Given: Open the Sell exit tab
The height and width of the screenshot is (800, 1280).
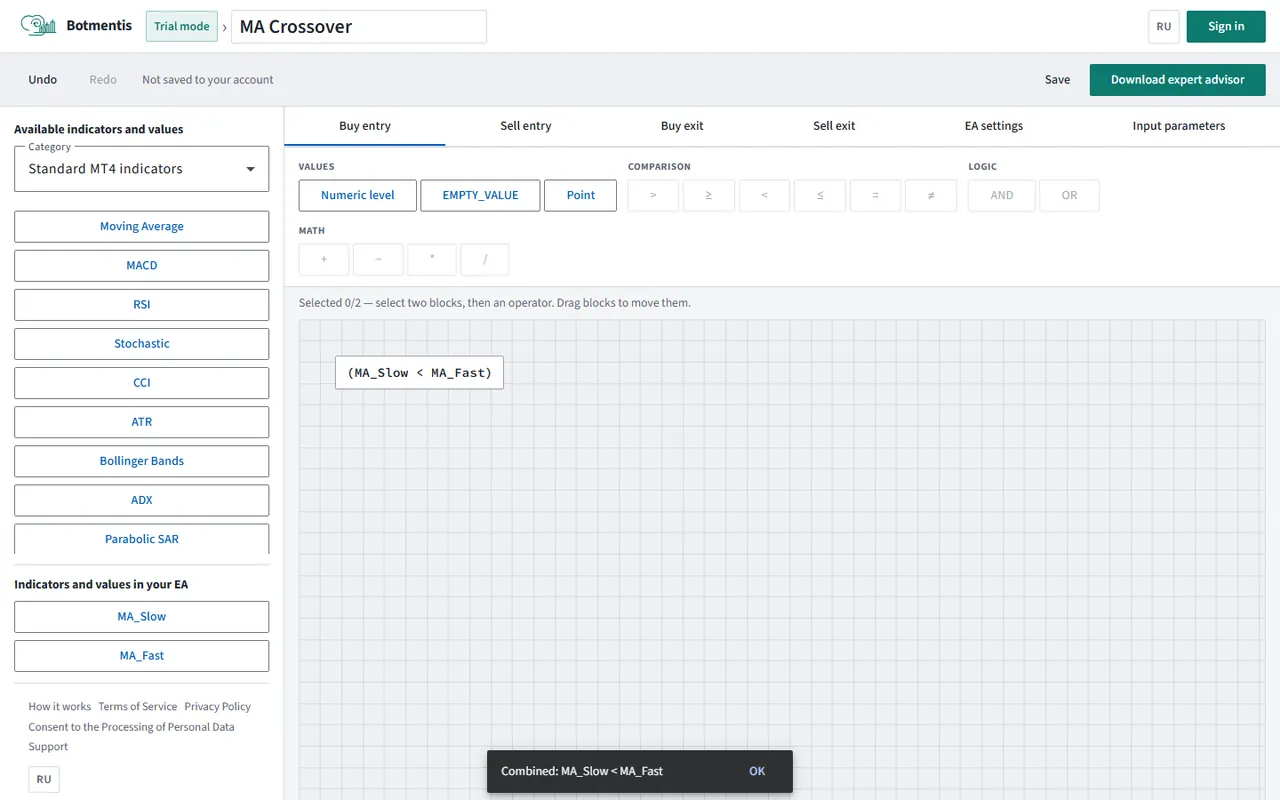Looking at the screenshot, I should pyautogui.click(x=834, y=126).
